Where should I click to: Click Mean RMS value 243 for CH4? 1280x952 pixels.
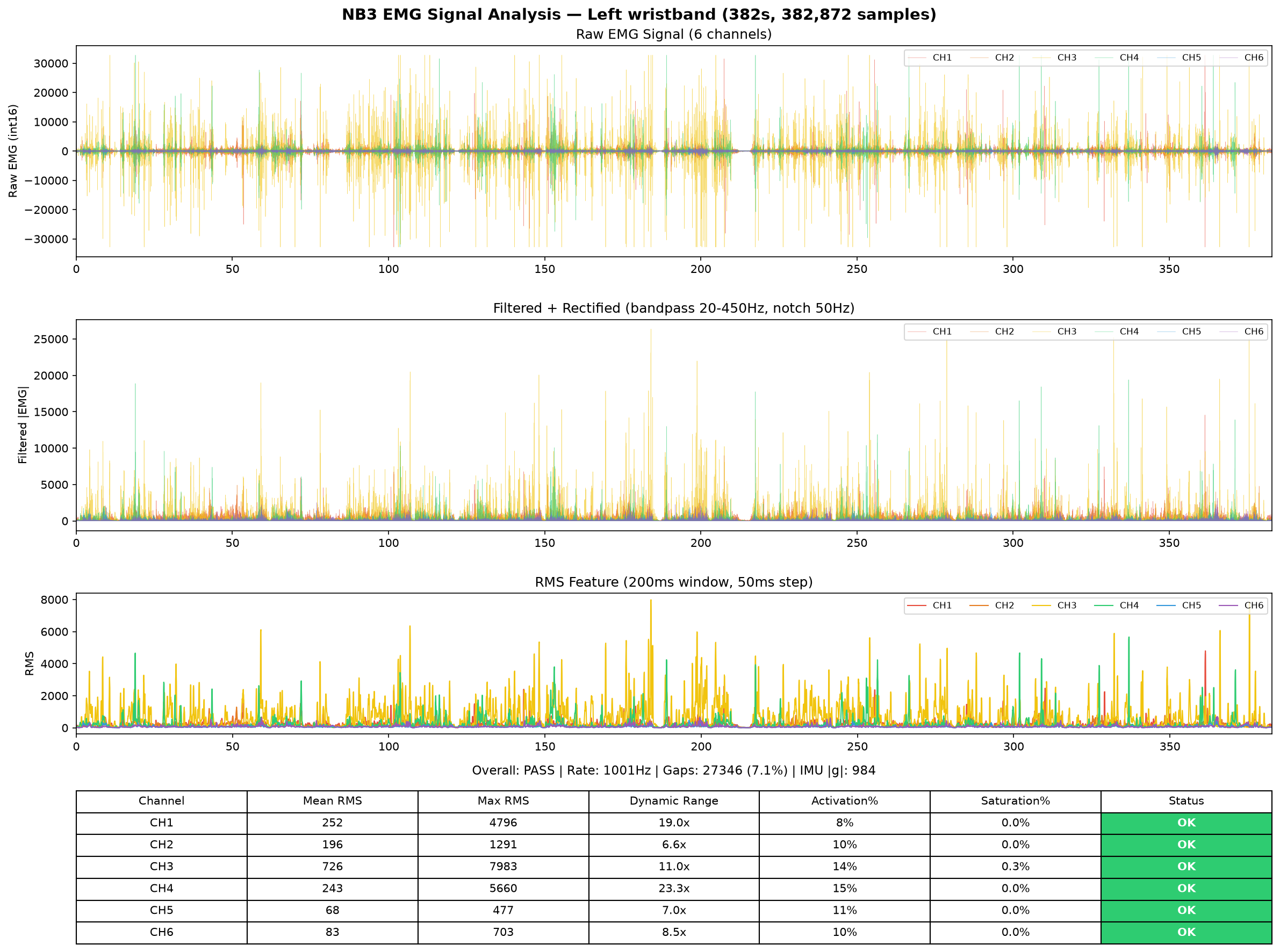click(x=333, y=889)
